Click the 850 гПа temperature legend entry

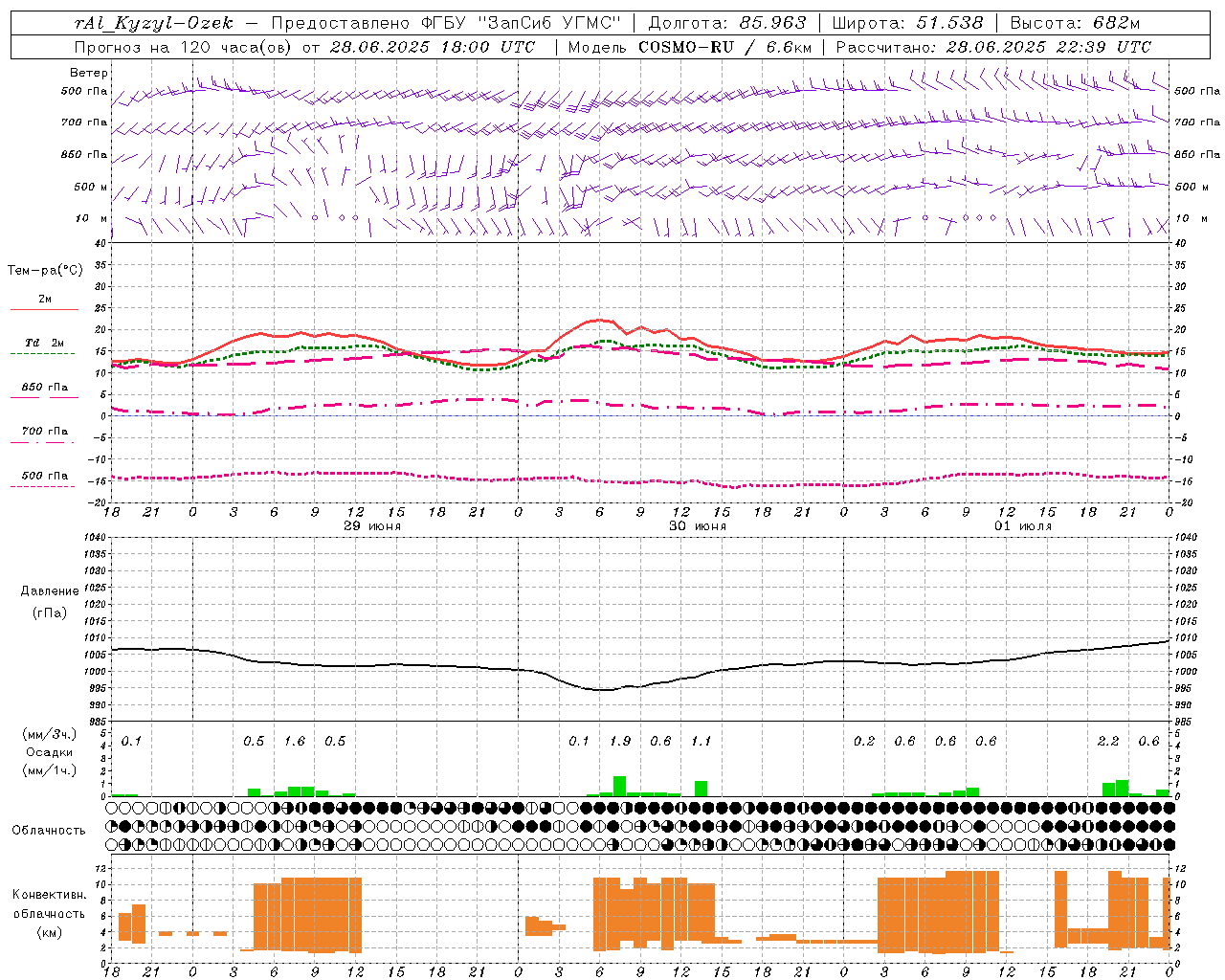click(x=45, y=388)
